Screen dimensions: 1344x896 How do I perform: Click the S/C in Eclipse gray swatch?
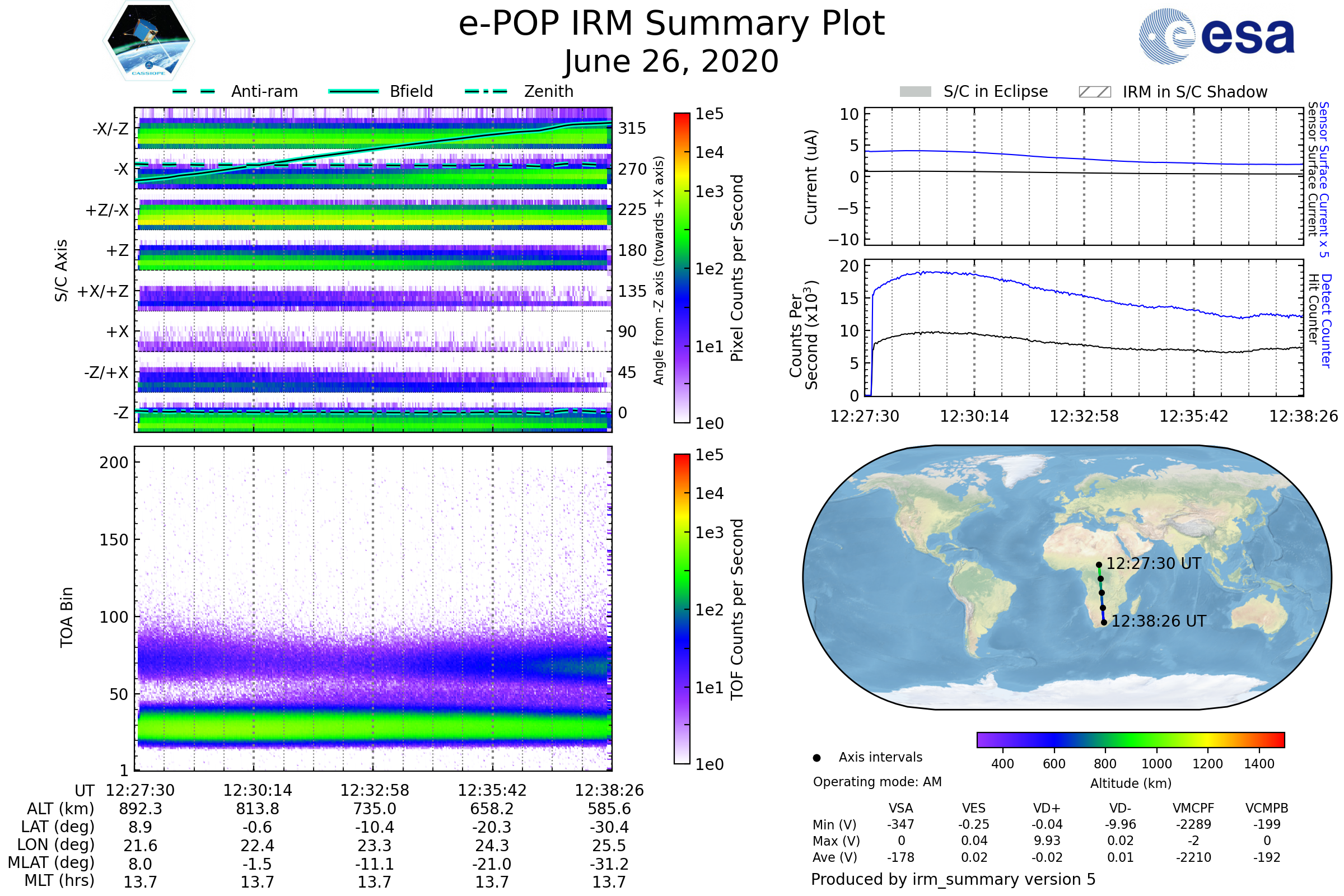(916, 92)
